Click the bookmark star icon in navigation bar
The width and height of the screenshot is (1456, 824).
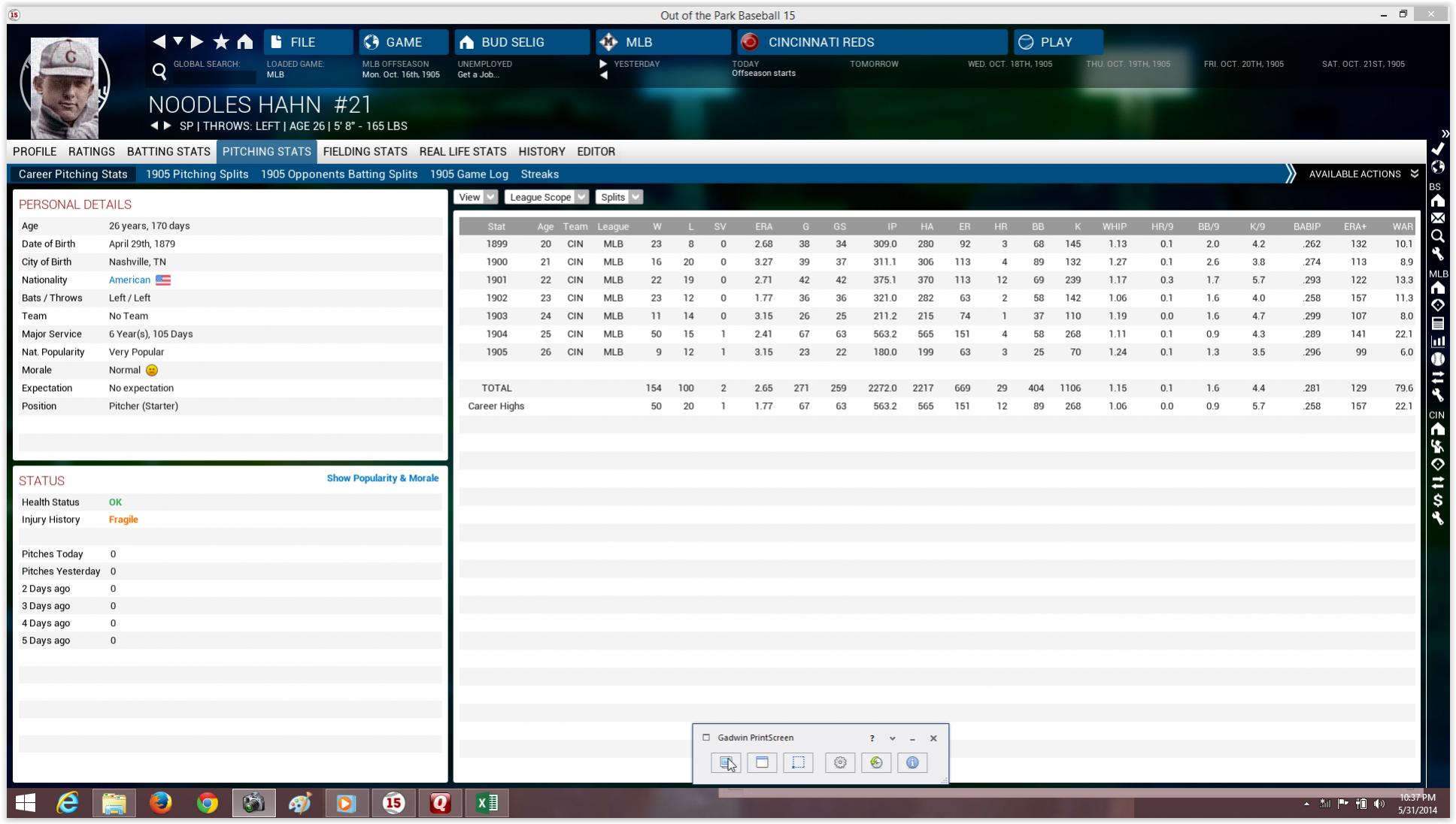221,42
